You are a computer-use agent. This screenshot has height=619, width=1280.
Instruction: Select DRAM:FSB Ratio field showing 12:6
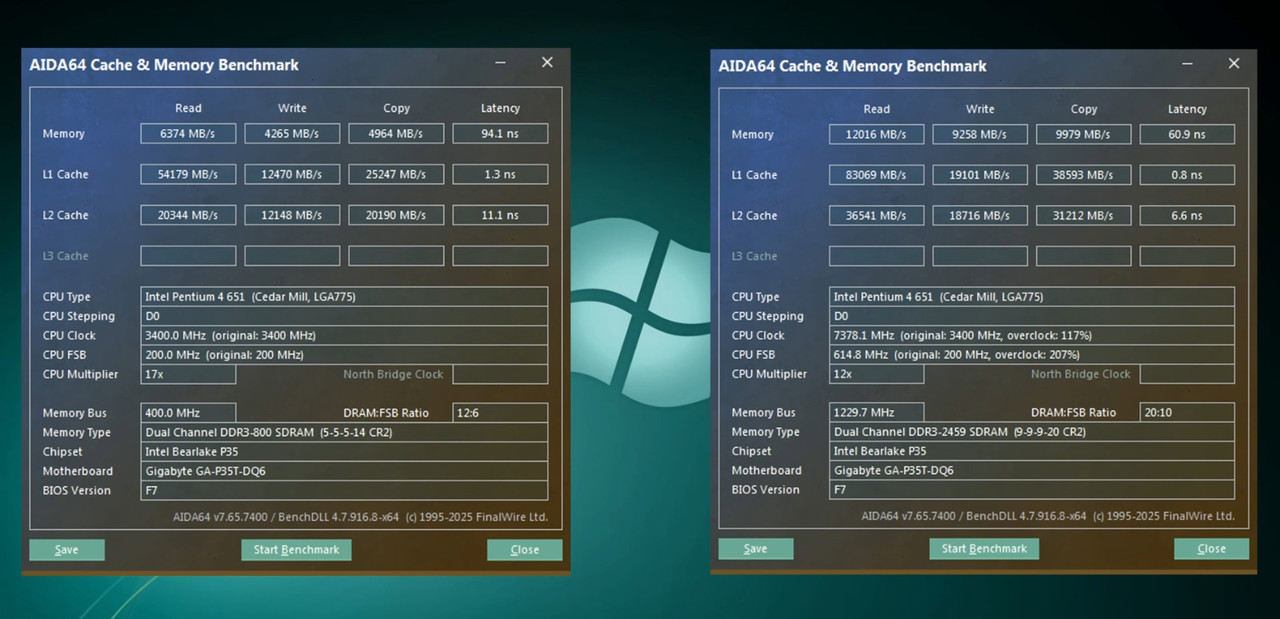[500, 413]
